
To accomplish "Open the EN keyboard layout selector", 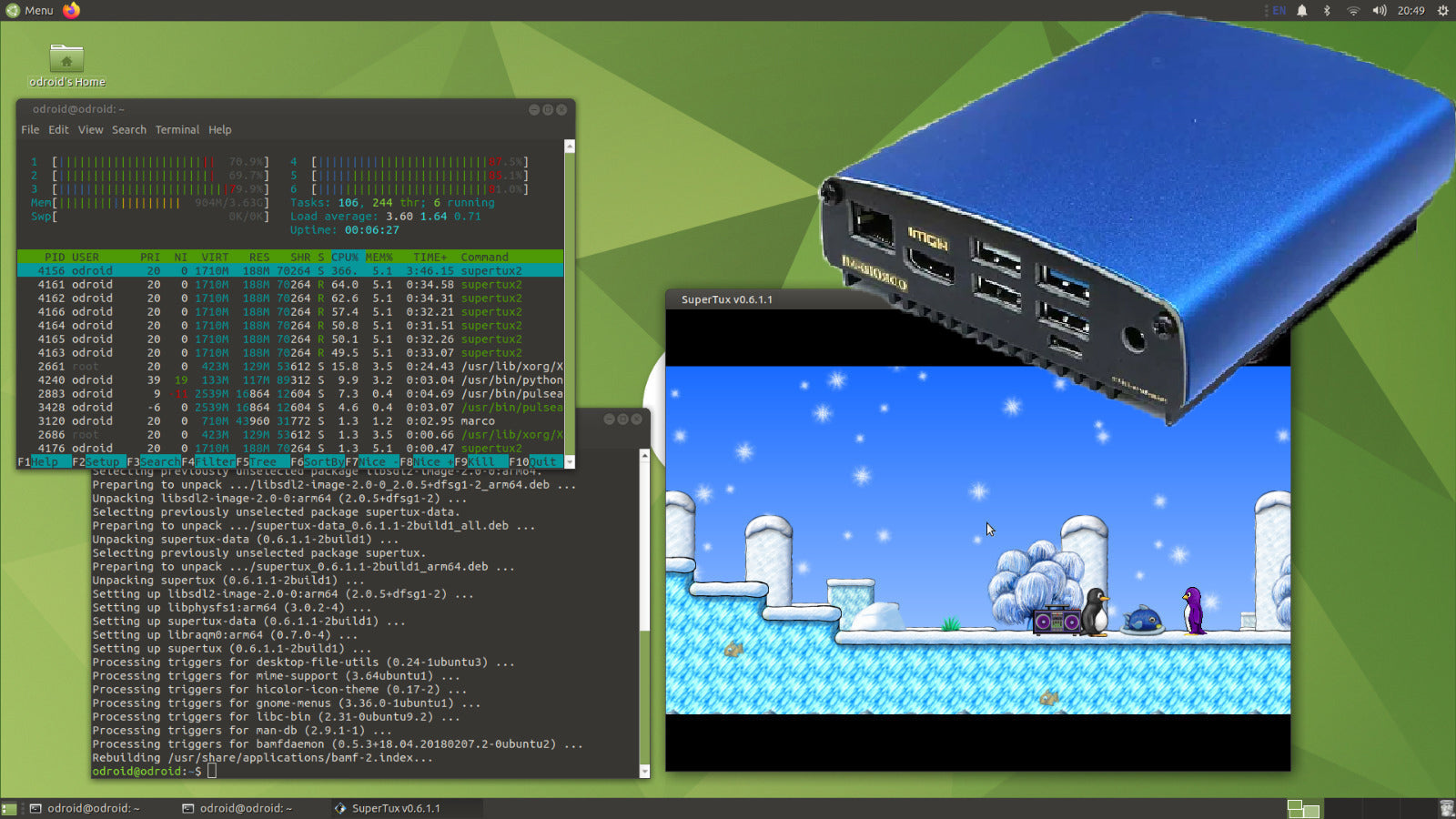I will (1278, 12).
